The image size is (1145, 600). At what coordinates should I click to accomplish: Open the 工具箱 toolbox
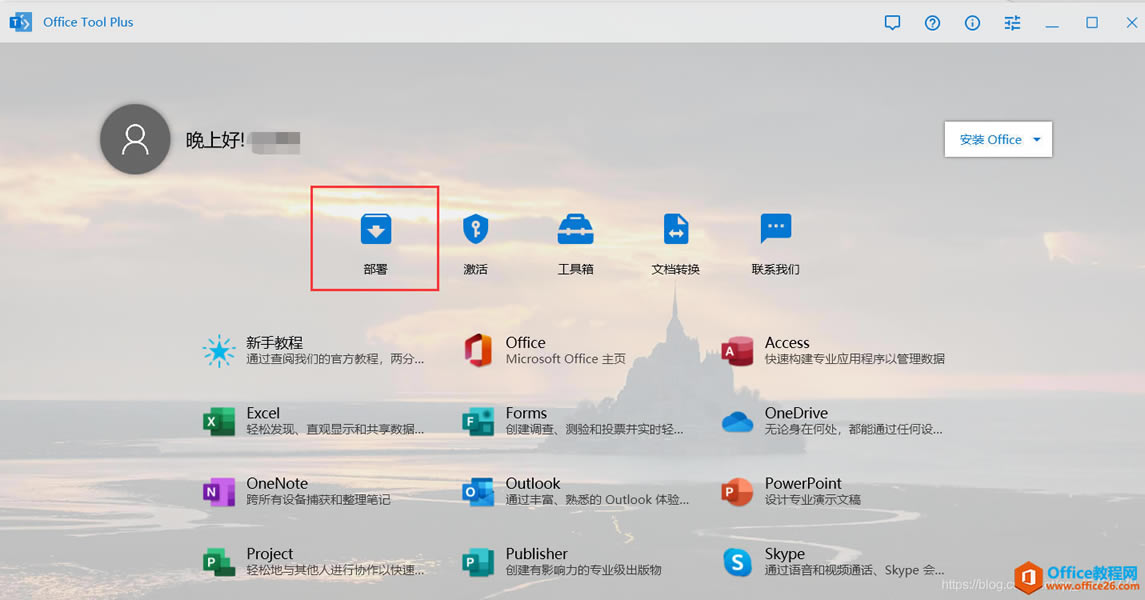point(575,238)
